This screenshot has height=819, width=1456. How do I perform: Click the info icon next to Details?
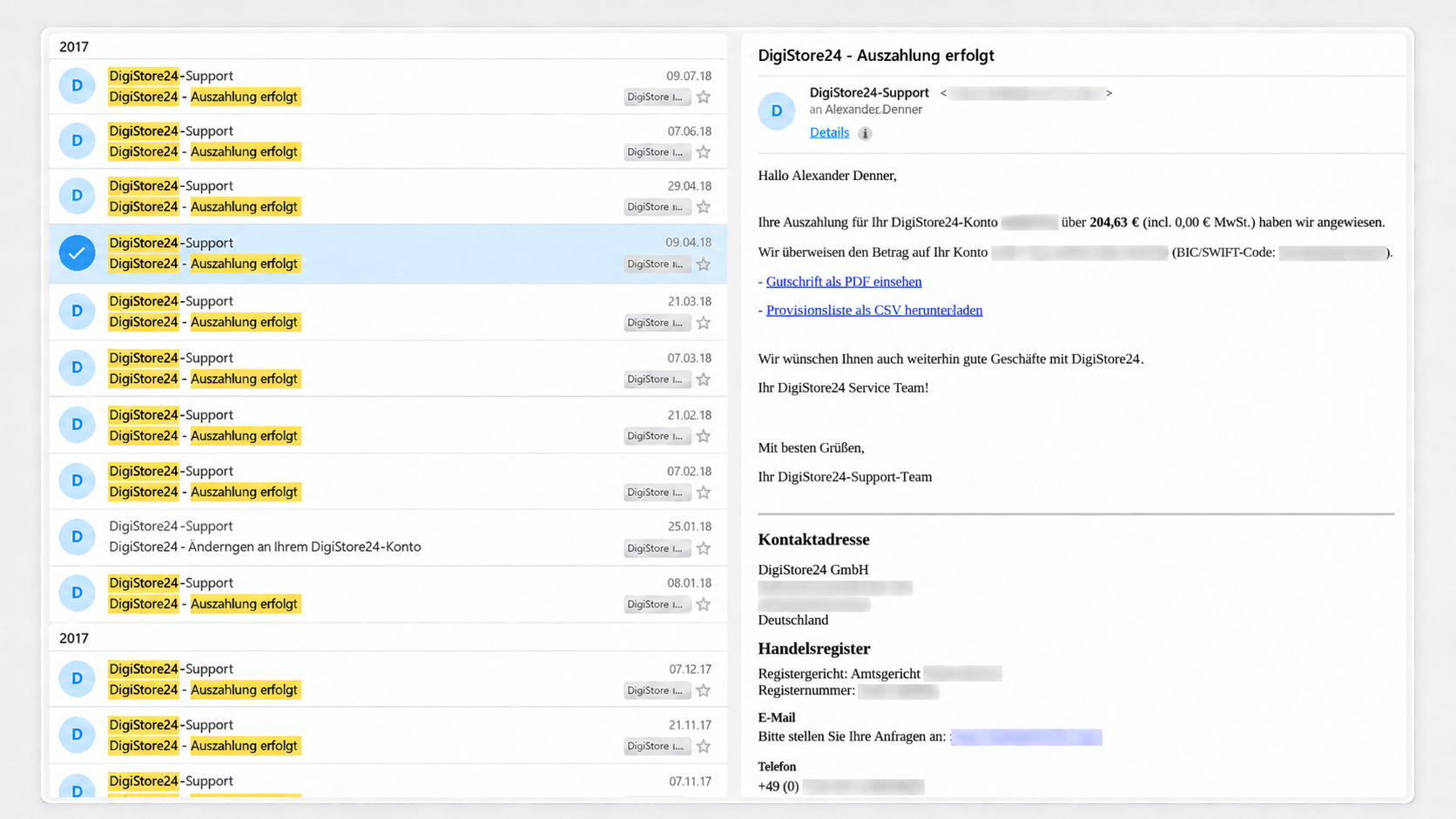click(865, 133)
